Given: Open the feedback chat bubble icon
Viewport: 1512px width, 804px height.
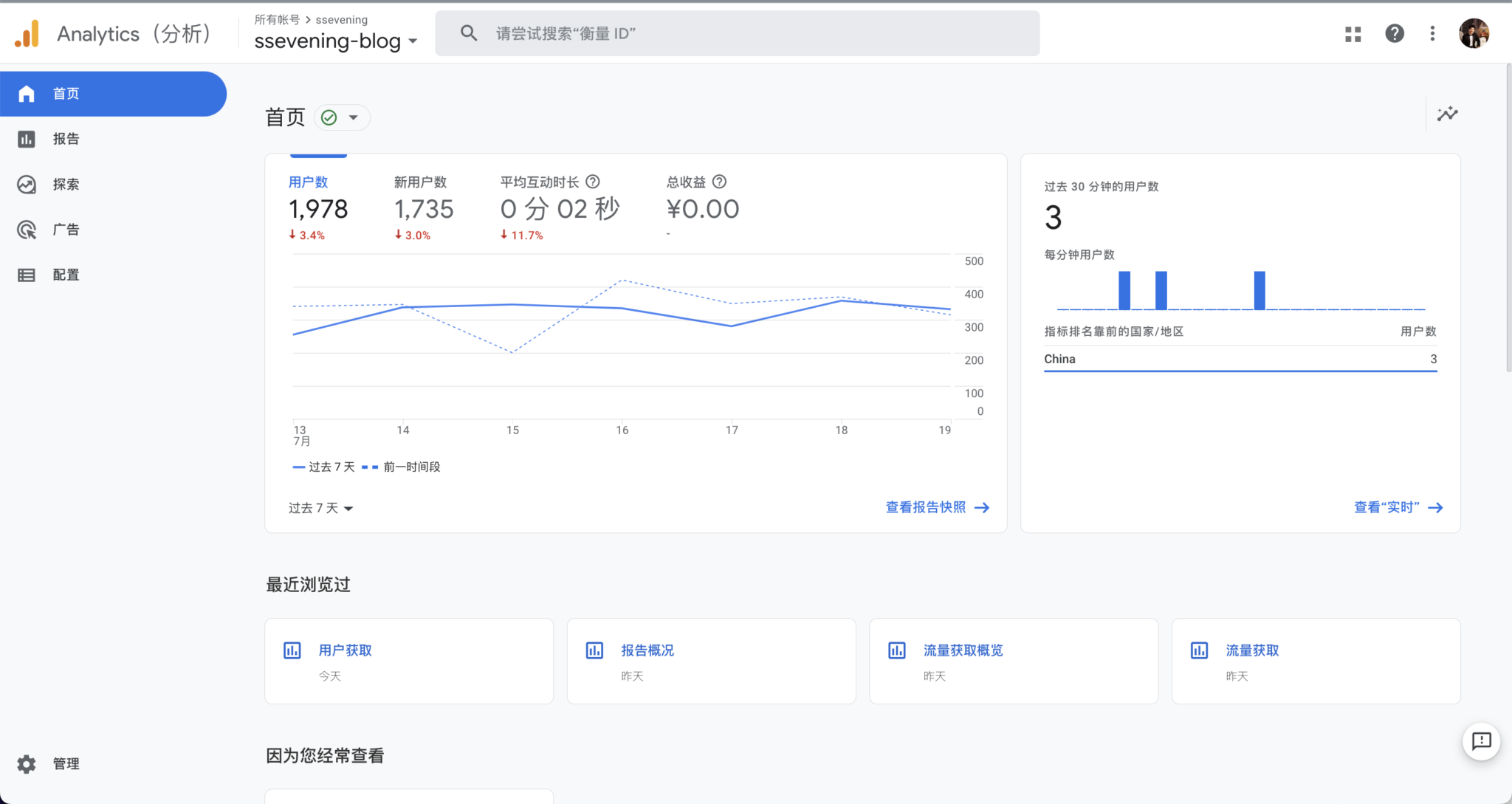Looking at the screenshot, I should pos(1481,741).
